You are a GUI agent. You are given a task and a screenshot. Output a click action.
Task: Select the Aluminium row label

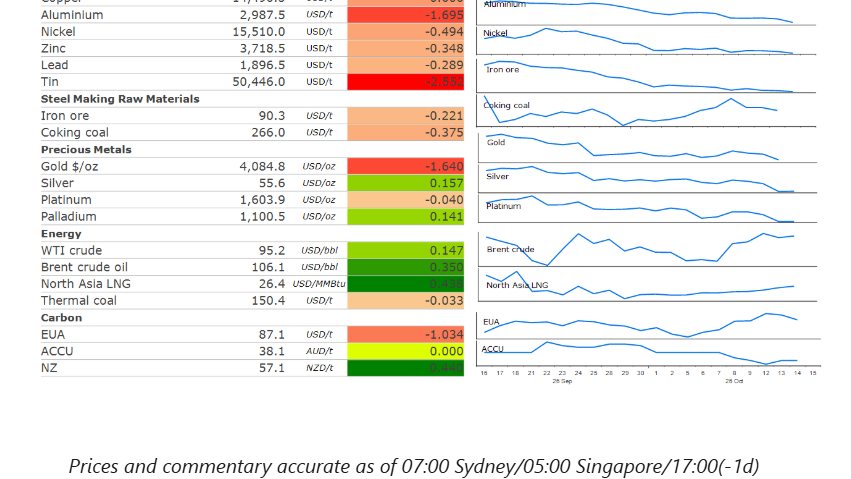(72, 15)
